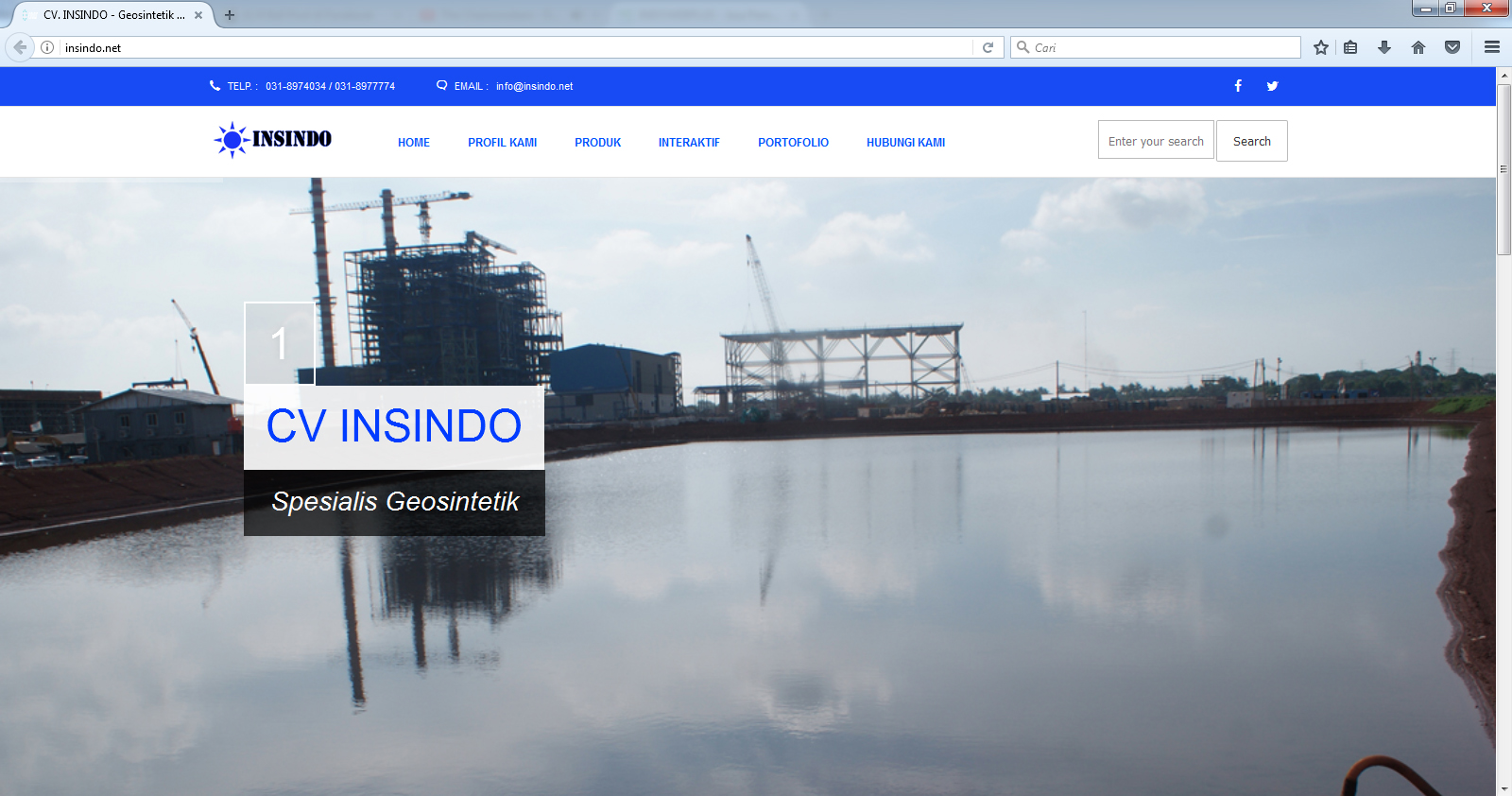The height and width of the screenshot is (796, 1512).
Task: Open the Pocket icon in toolbar
Action: pos(1452,47)
